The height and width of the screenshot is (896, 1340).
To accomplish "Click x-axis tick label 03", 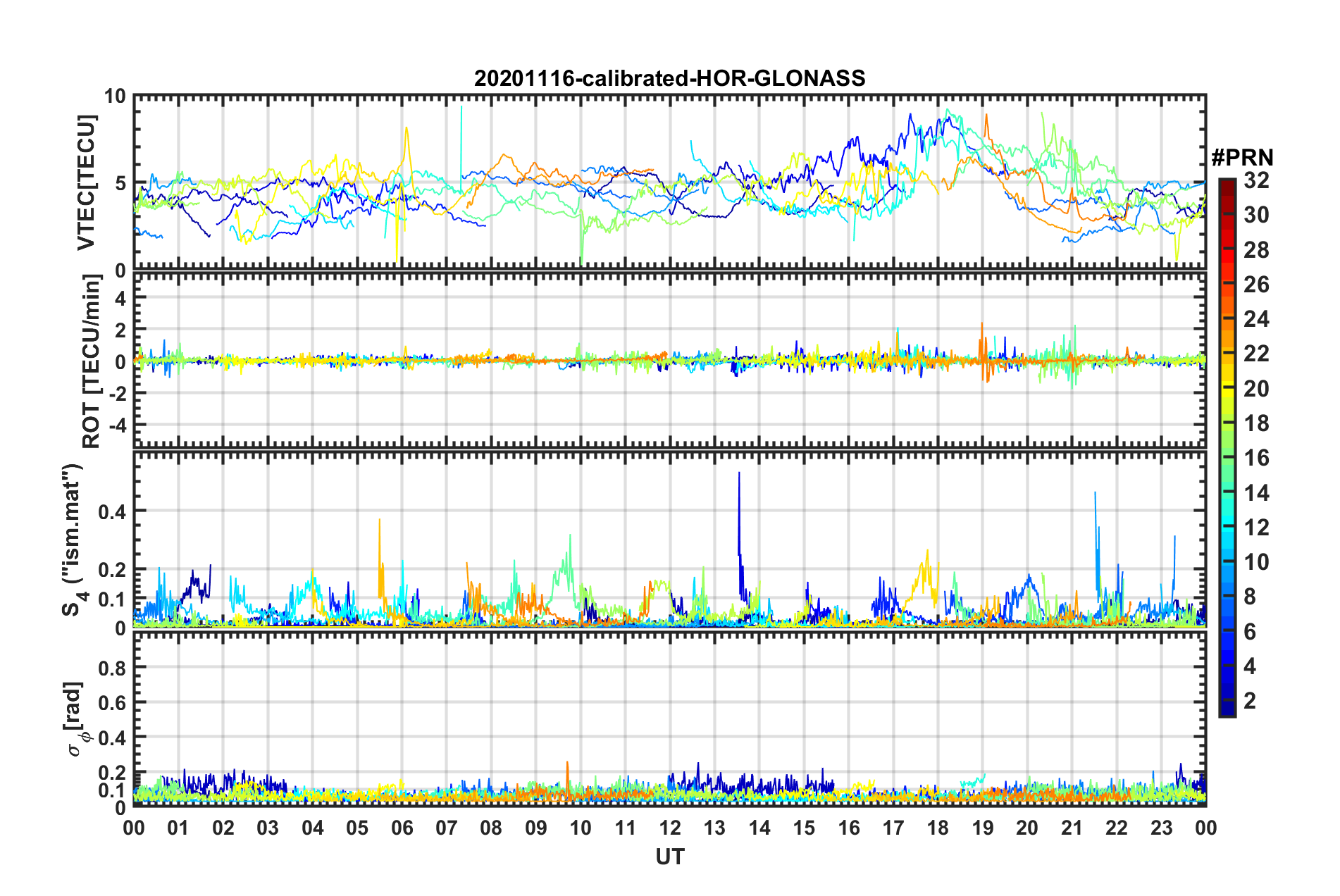I will coord(268,828).
